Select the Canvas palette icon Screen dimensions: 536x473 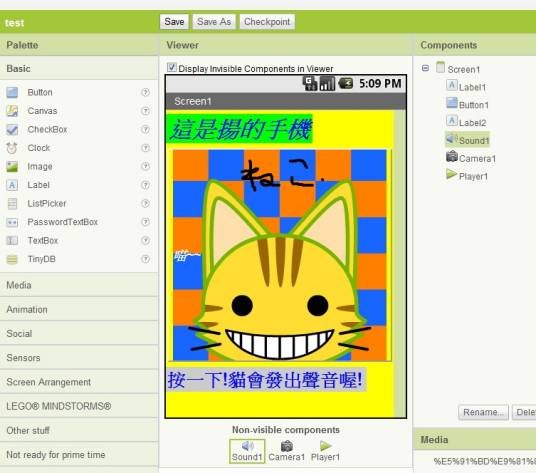(12, 111)
